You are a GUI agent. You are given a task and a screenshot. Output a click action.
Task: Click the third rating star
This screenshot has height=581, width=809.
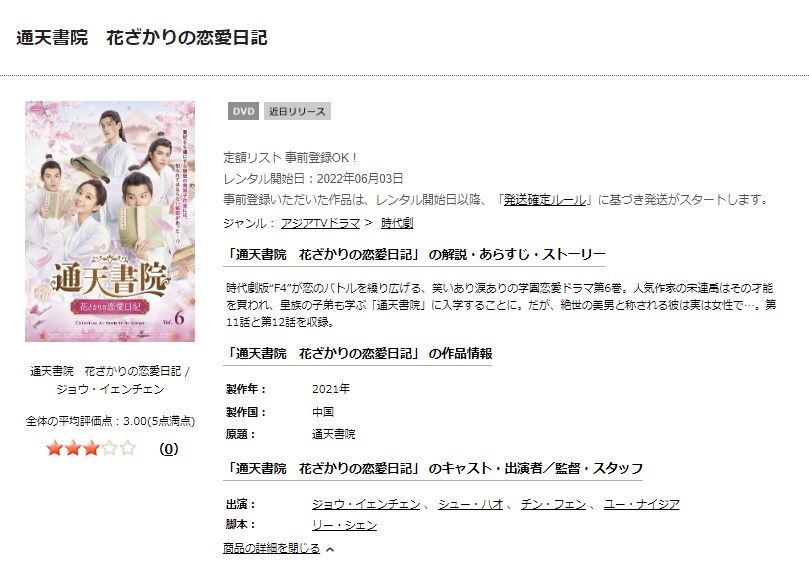[x=91, y=448]
